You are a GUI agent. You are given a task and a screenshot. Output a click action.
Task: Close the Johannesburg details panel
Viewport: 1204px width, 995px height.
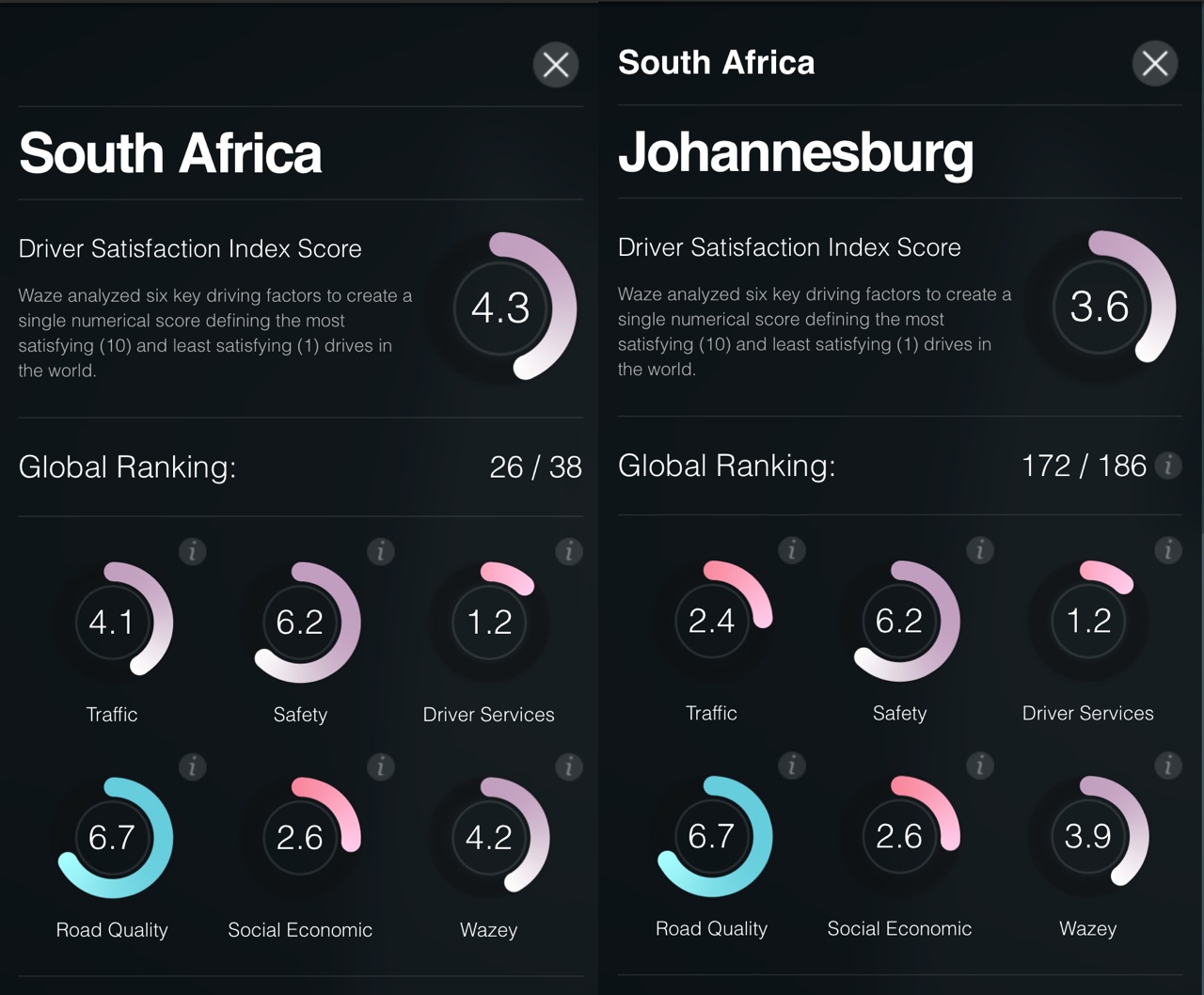pyautogui.click(x=1155, y=64)
